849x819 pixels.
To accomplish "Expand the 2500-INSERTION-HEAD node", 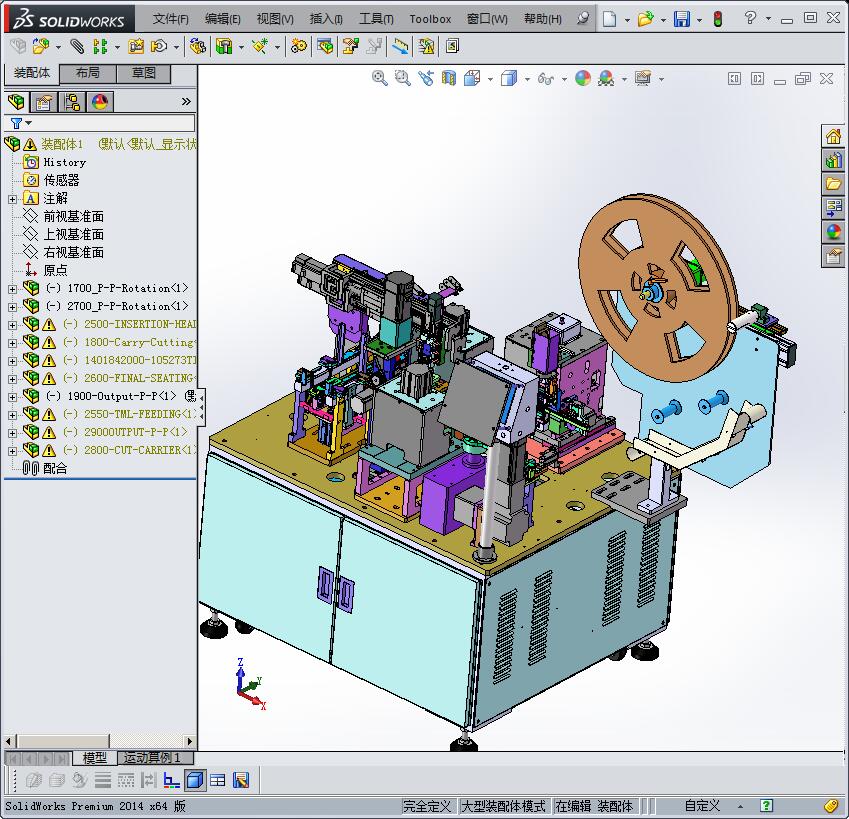I will click(x=12, y=325).
